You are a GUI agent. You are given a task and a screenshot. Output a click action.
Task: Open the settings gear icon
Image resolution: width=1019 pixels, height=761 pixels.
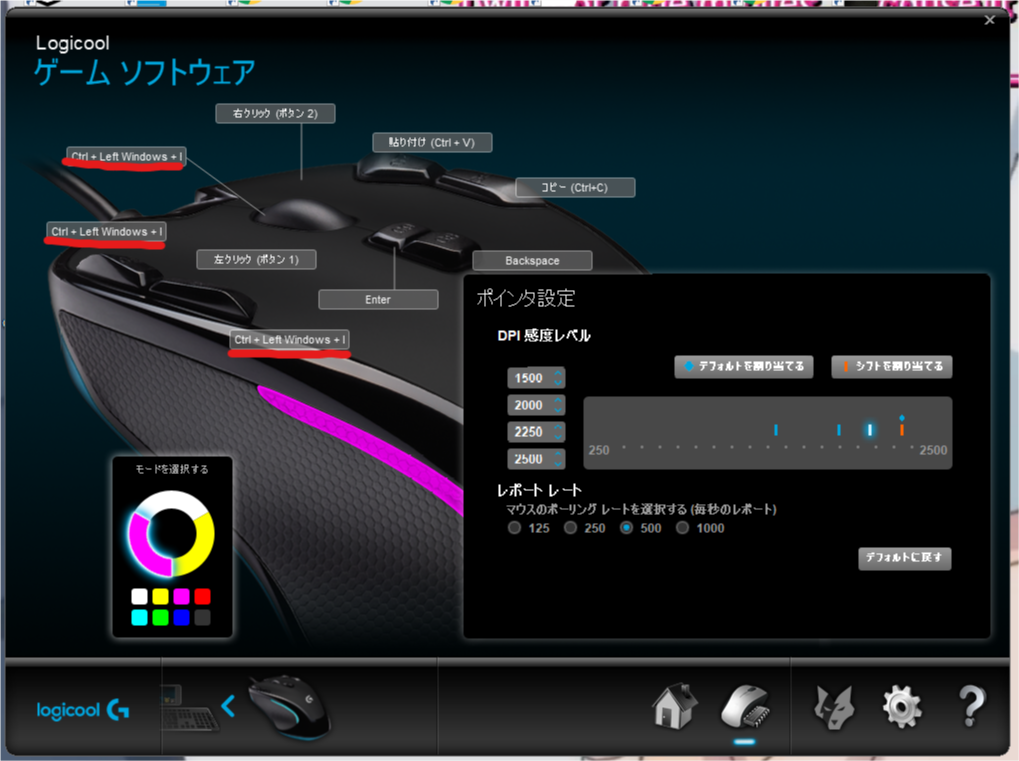[x=902, y=707]
